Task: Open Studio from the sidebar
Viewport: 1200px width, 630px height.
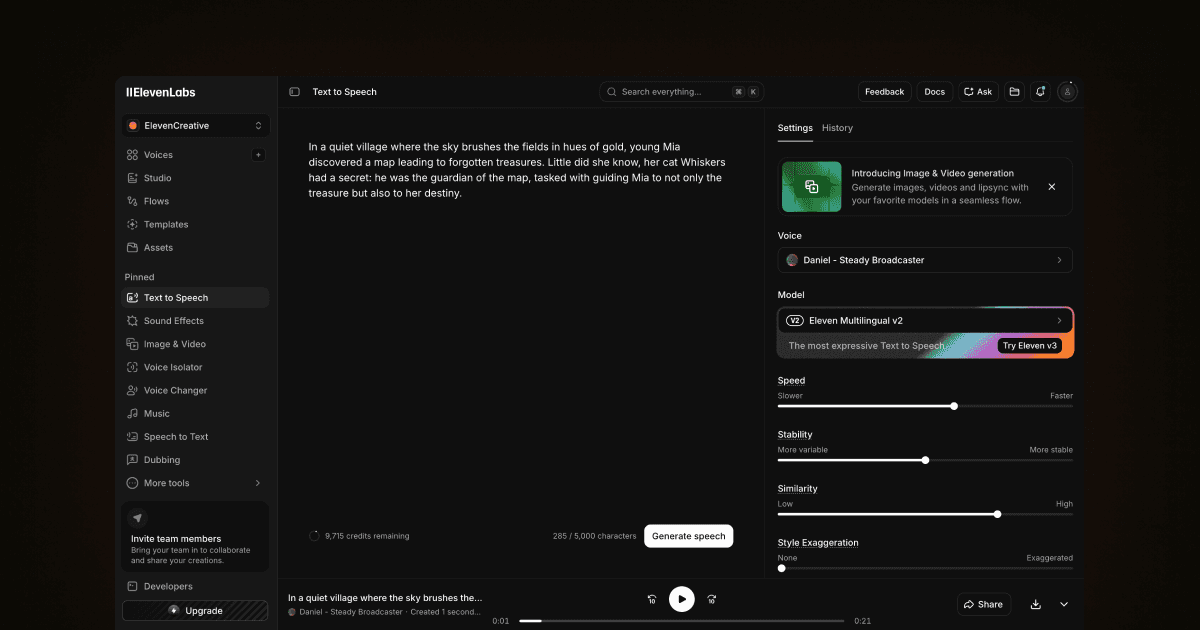Action: pyautogui.click(x=195, y=178)
